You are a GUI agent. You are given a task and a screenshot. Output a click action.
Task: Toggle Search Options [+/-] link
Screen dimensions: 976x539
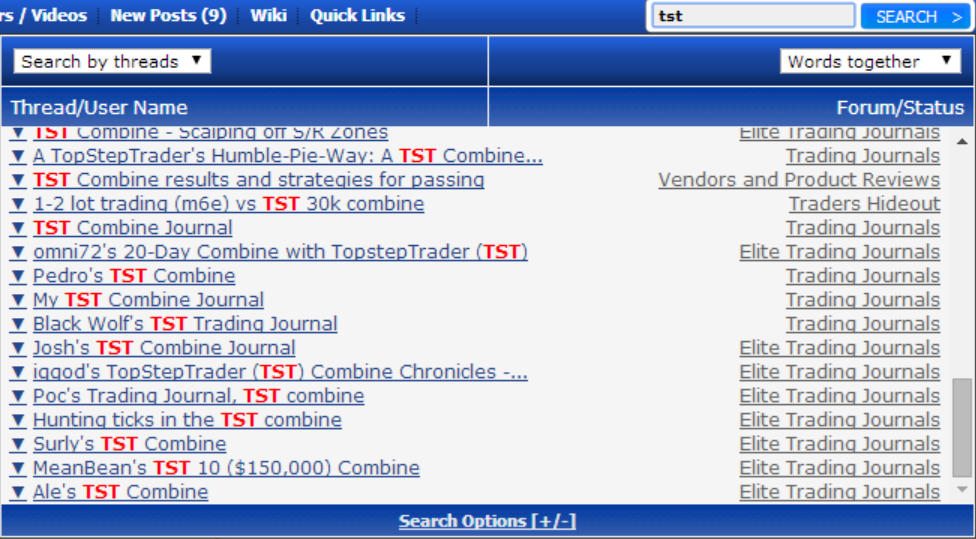pyautogui.click(x=487, y=521)
